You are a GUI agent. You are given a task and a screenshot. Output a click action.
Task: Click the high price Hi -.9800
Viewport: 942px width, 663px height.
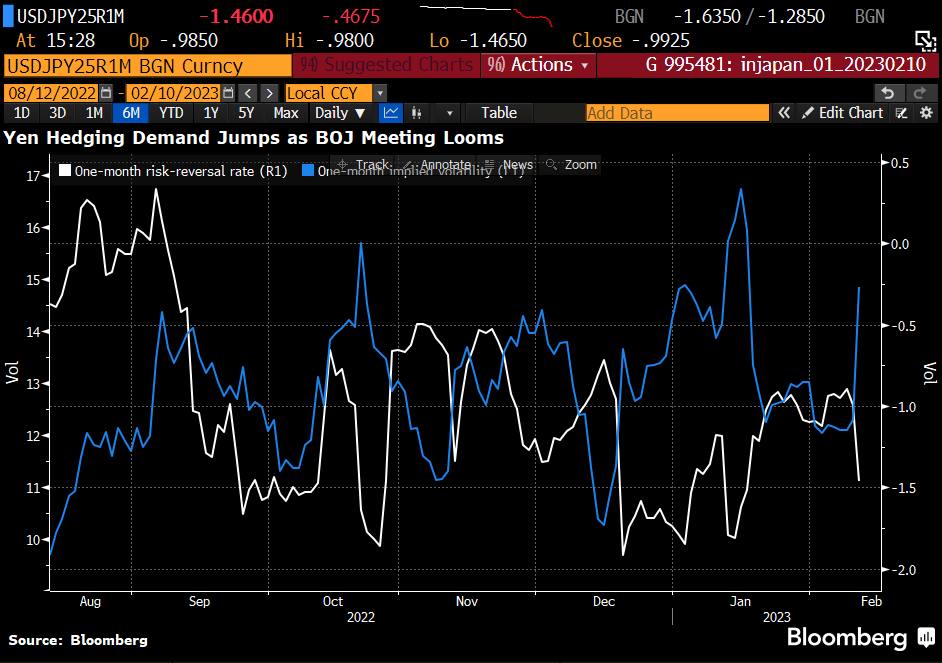329,41
